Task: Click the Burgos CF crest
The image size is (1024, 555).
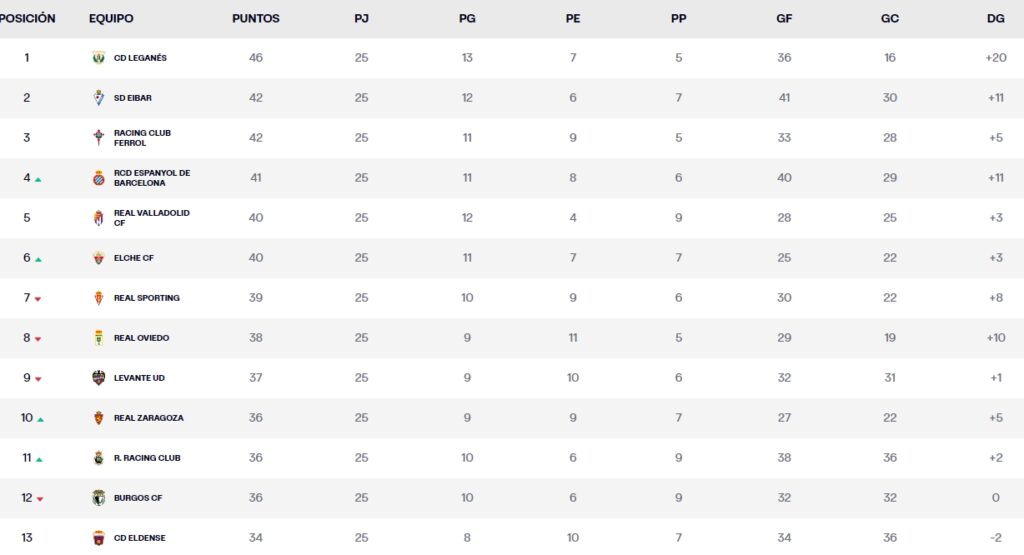Action: click(98, 498)
